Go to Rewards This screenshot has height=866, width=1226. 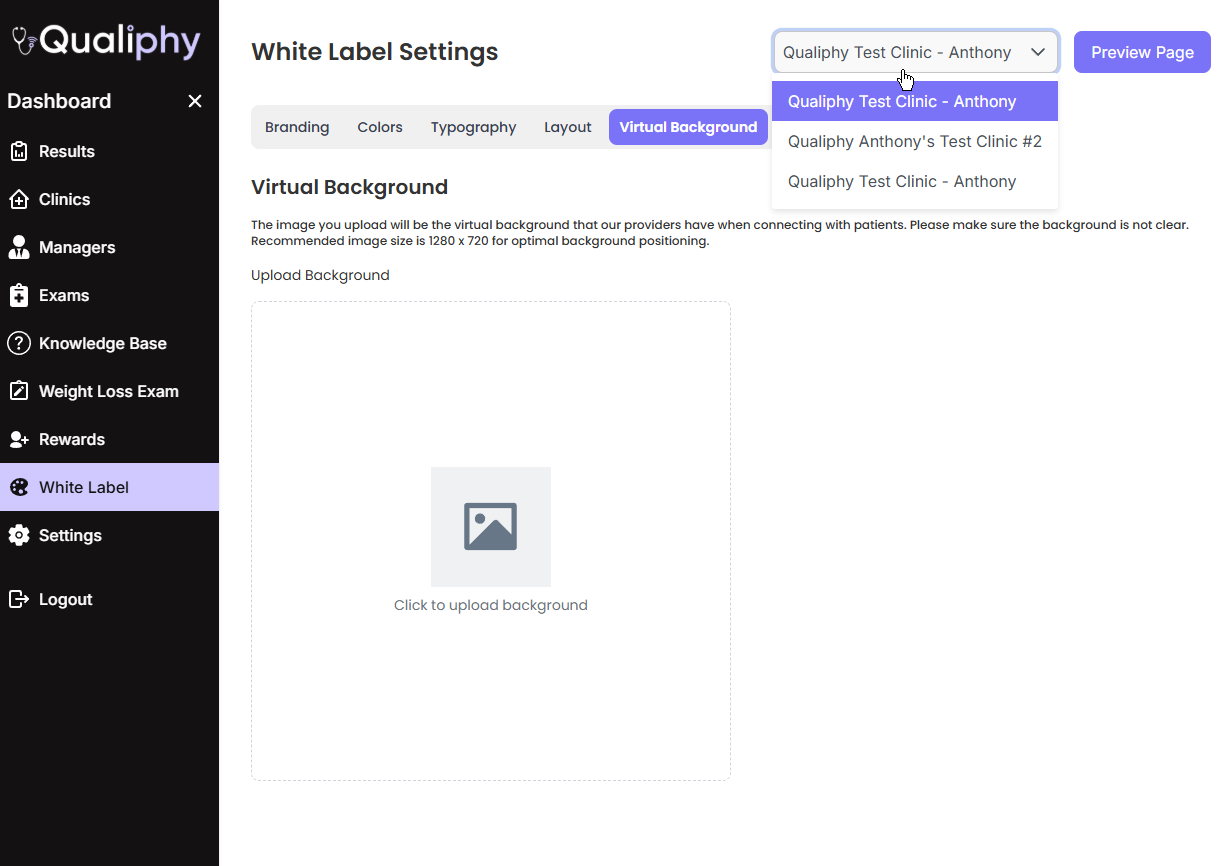pos(109,439)
